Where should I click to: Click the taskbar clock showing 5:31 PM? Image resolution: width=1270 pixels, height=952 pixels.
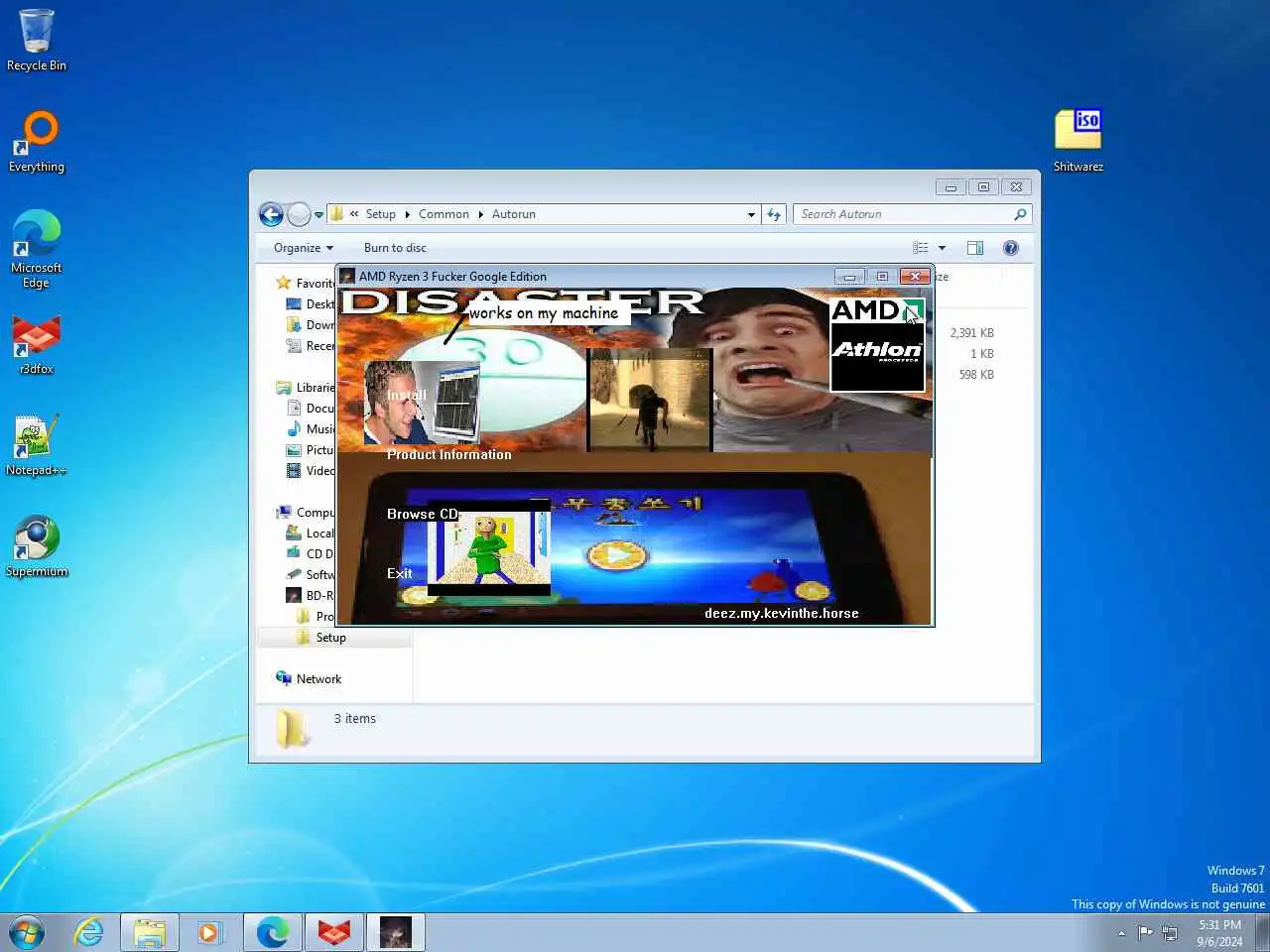[x=1219, y=933]
